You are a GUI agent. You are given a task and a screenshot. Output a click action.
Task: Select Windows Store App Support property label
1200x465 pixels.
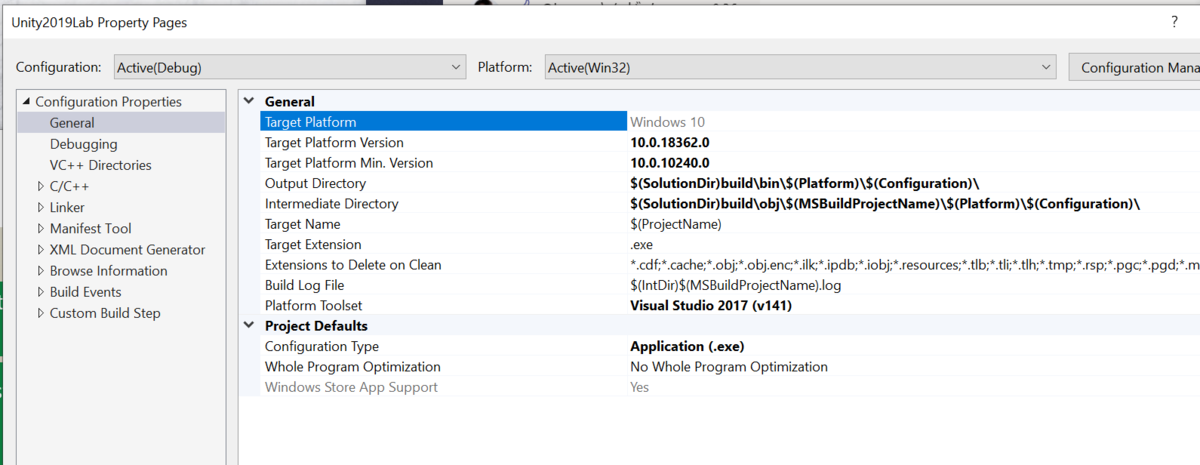(x=351, y=387)
